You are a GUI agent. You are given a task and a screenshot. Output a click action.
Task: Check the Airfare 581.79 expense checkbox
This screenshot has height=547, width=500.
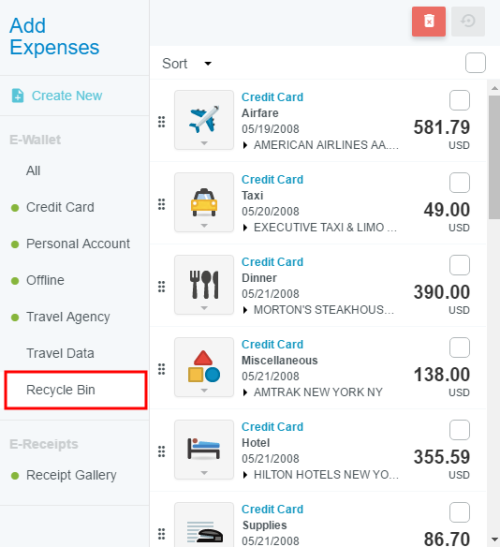[460, 100]
